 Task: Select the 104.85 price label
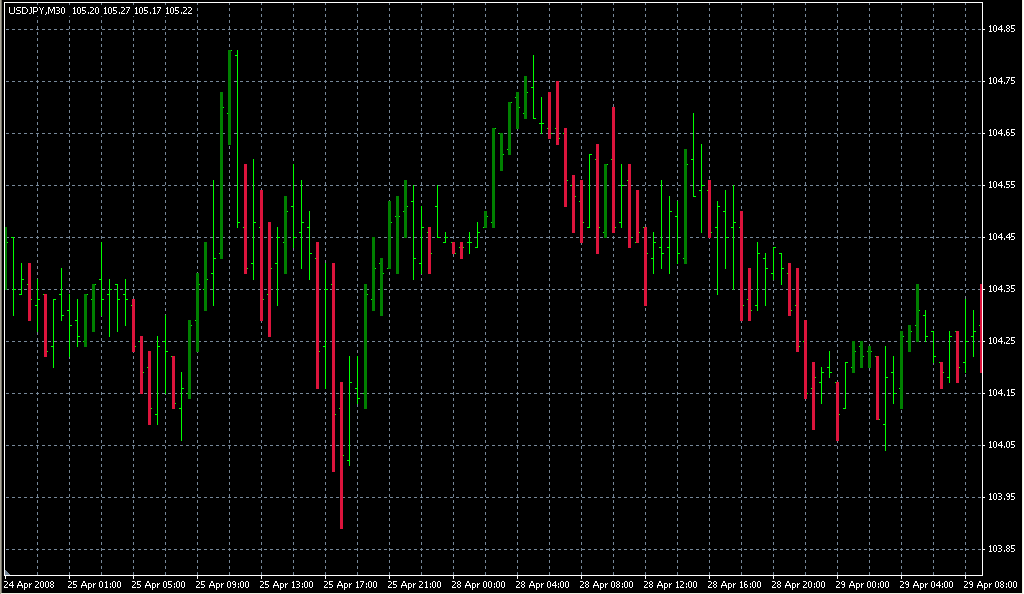(1001, 29)
